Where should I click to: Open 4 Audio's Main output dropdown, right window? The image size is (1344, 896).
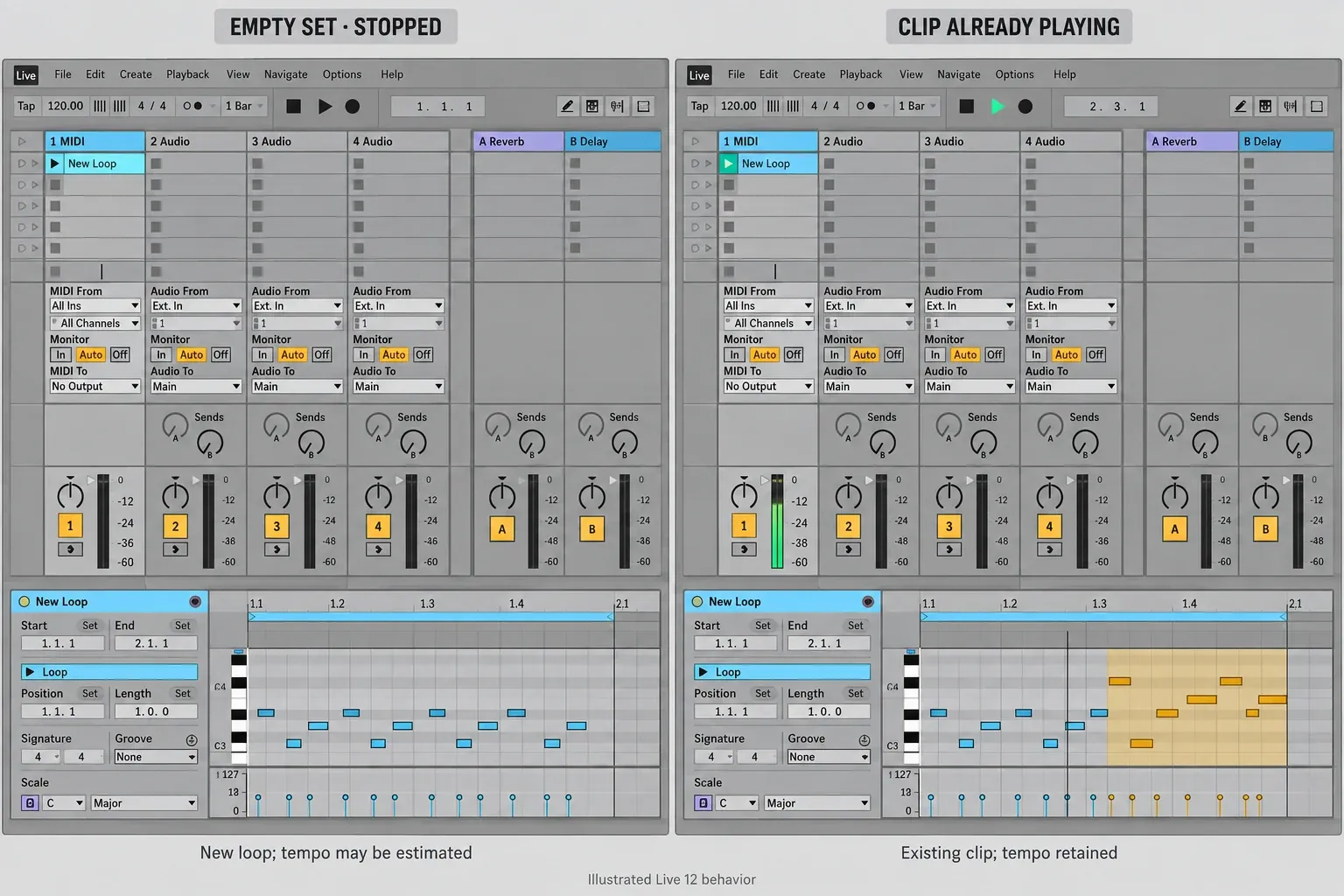coord(1071,386)
